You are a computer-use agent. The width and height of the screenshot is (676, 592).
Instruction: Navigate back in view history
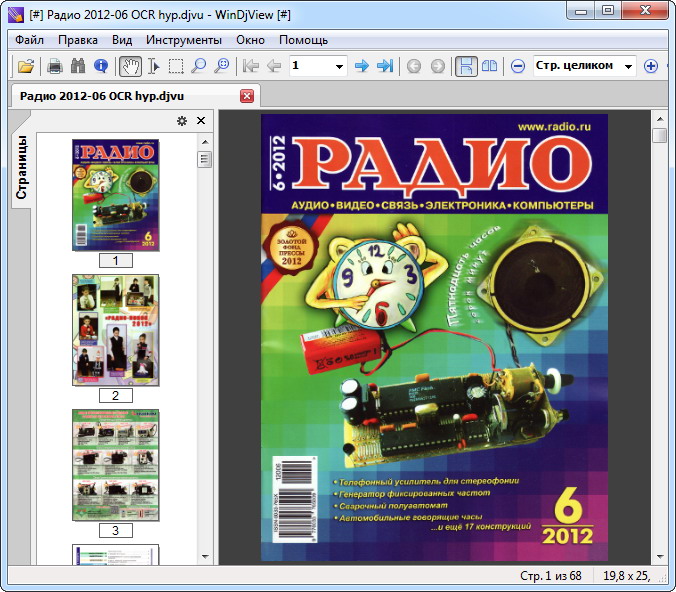(414, 66)
